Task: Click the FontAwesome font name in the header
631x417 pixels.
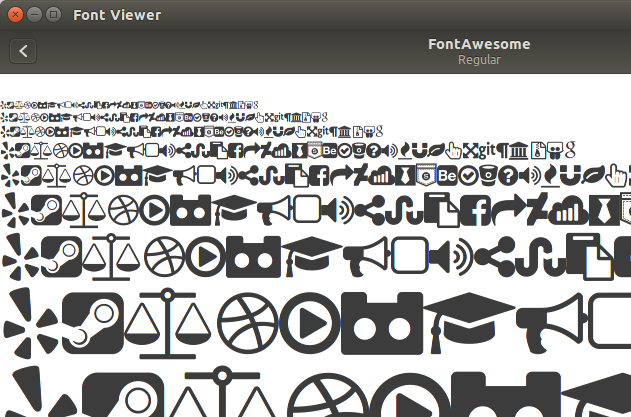Action: coord(479,44)
